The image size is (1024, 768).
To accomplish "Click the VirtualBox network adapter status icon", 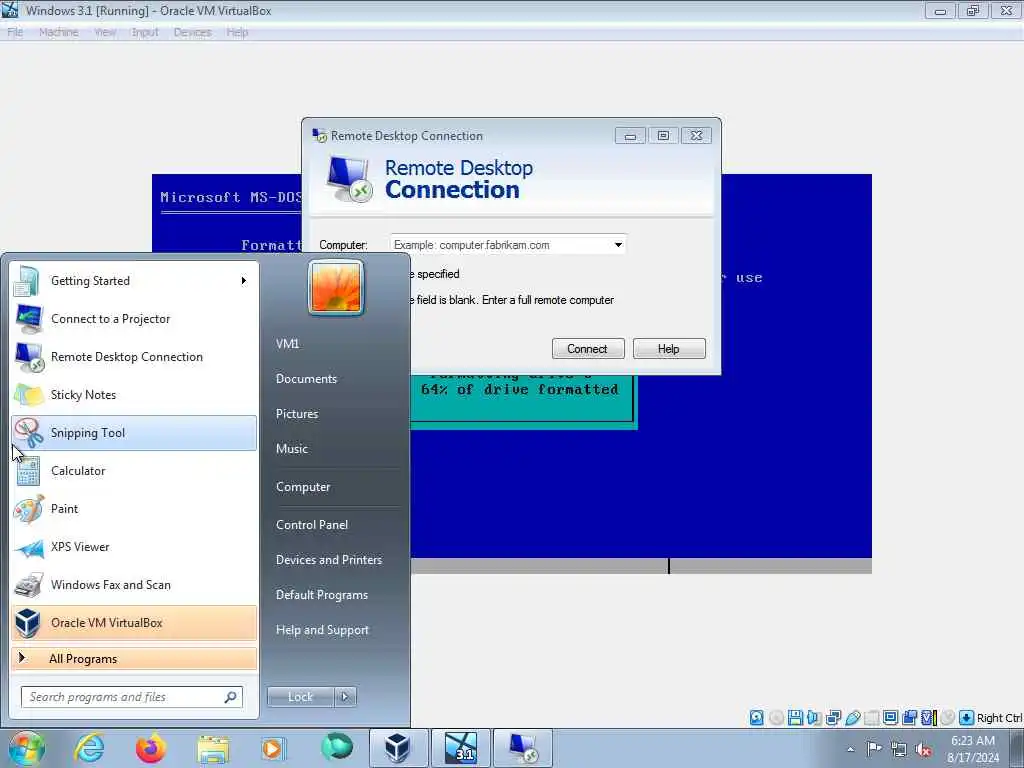I will (x=833, y=718).
